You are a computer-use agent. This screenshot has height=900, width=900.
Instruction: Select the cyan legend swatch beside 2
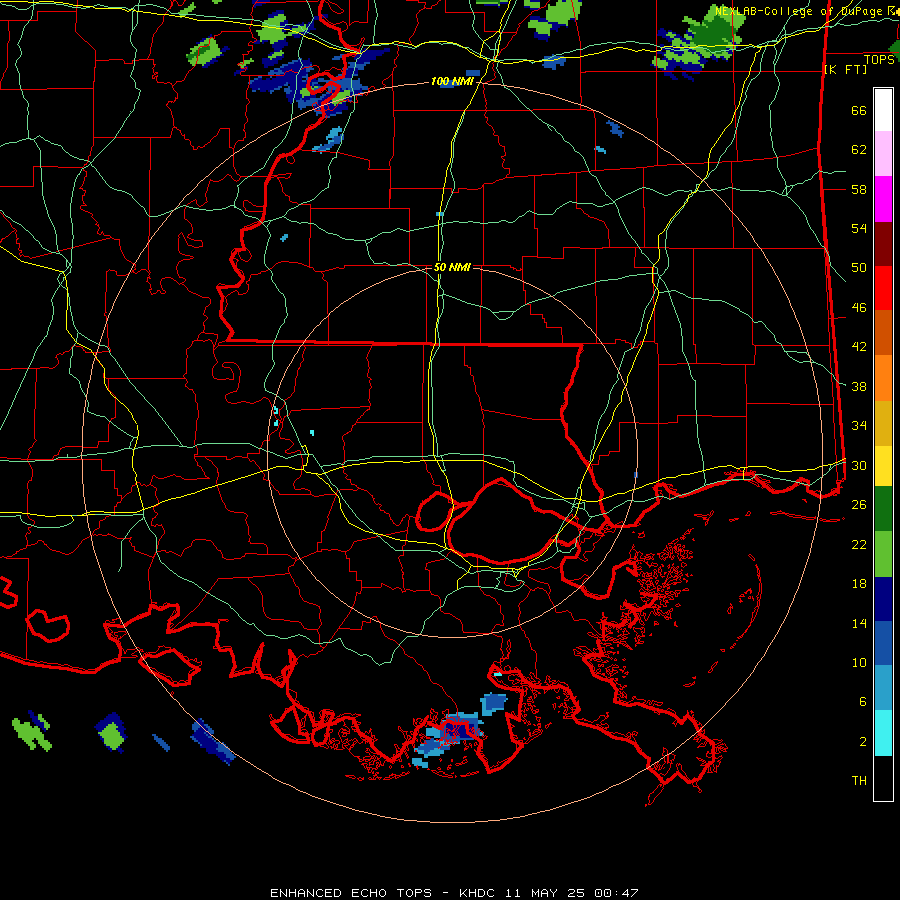tap(883, 733)
